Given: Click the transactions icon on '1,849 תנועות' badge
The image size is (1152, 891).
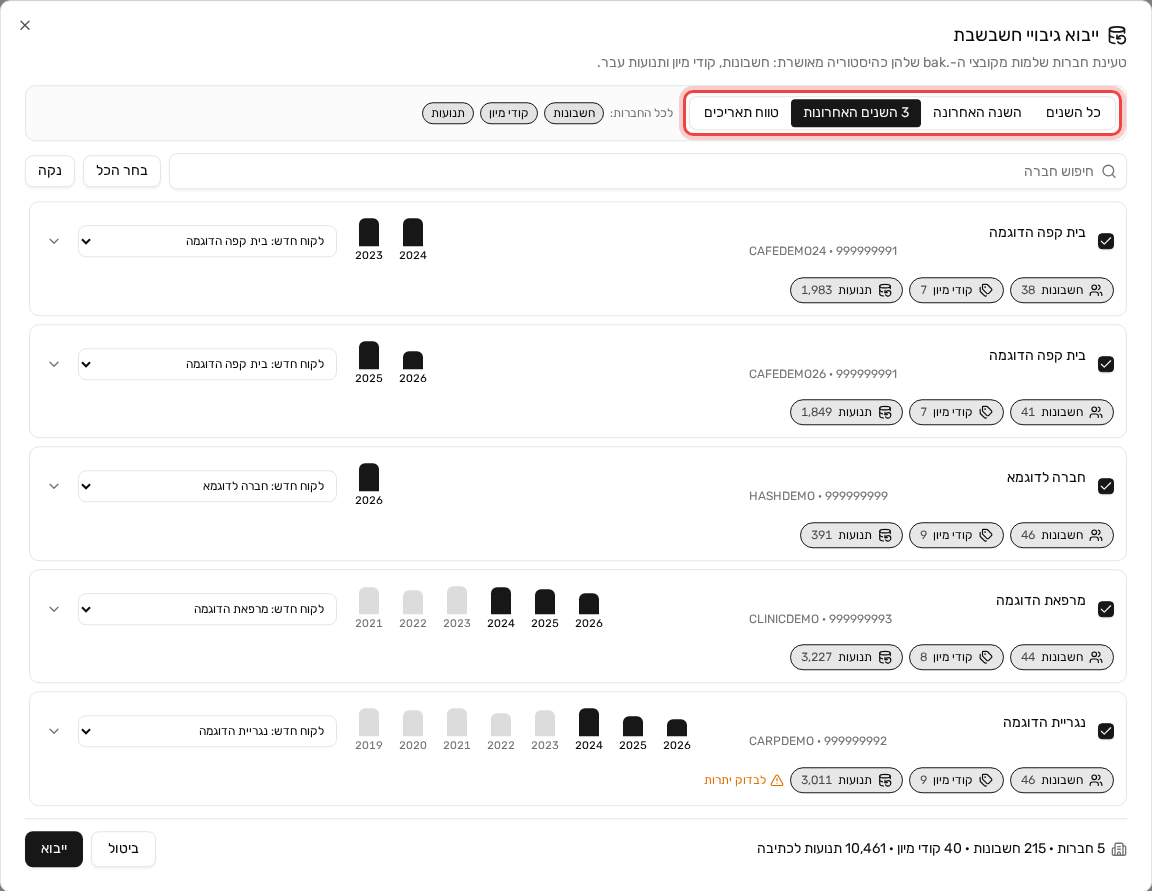Looking at the screenshot, I should click(x=885, y=412).
